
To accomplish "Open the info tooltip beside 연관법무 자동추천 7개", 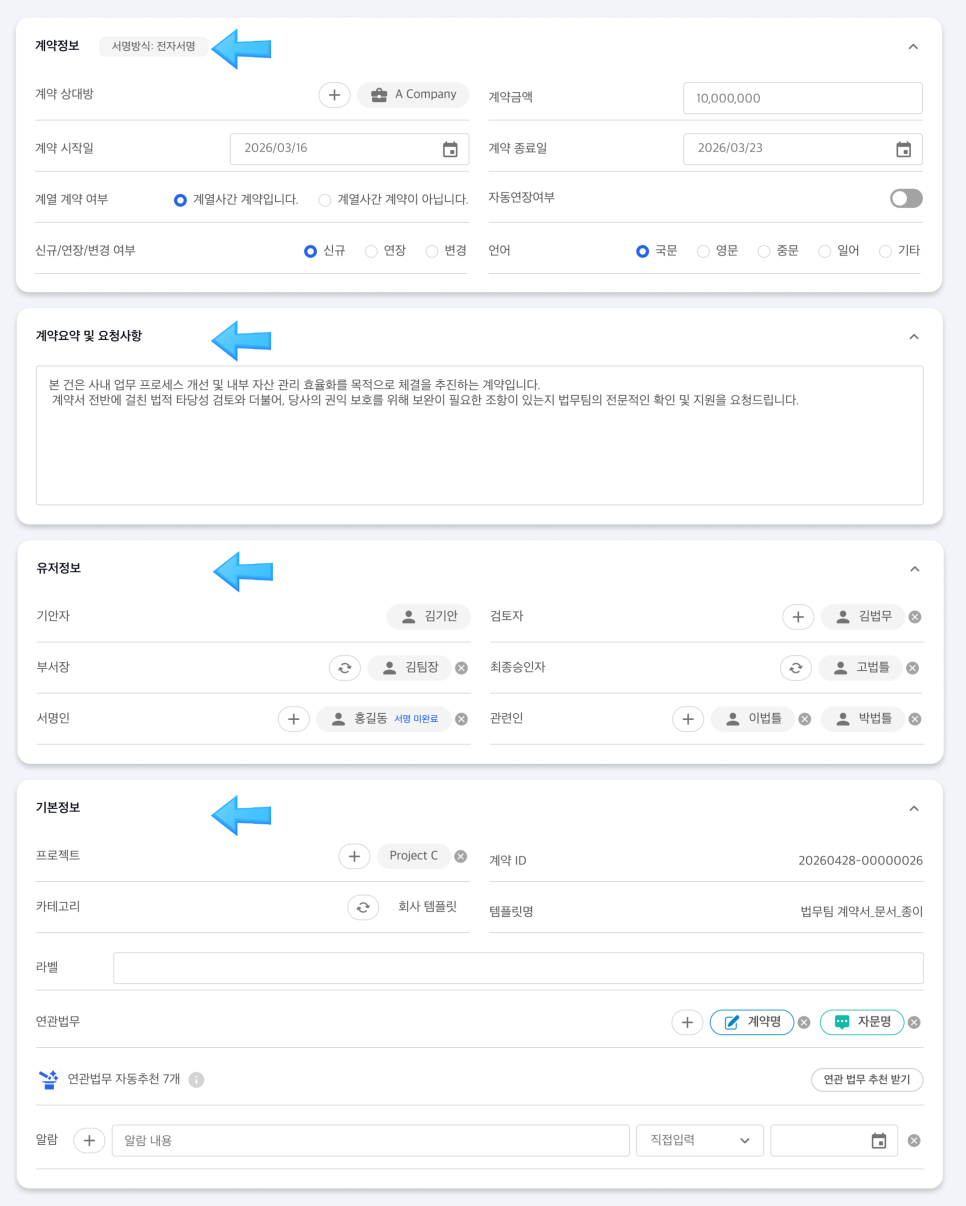I will pyautogui.click(x=197, y=1080).
